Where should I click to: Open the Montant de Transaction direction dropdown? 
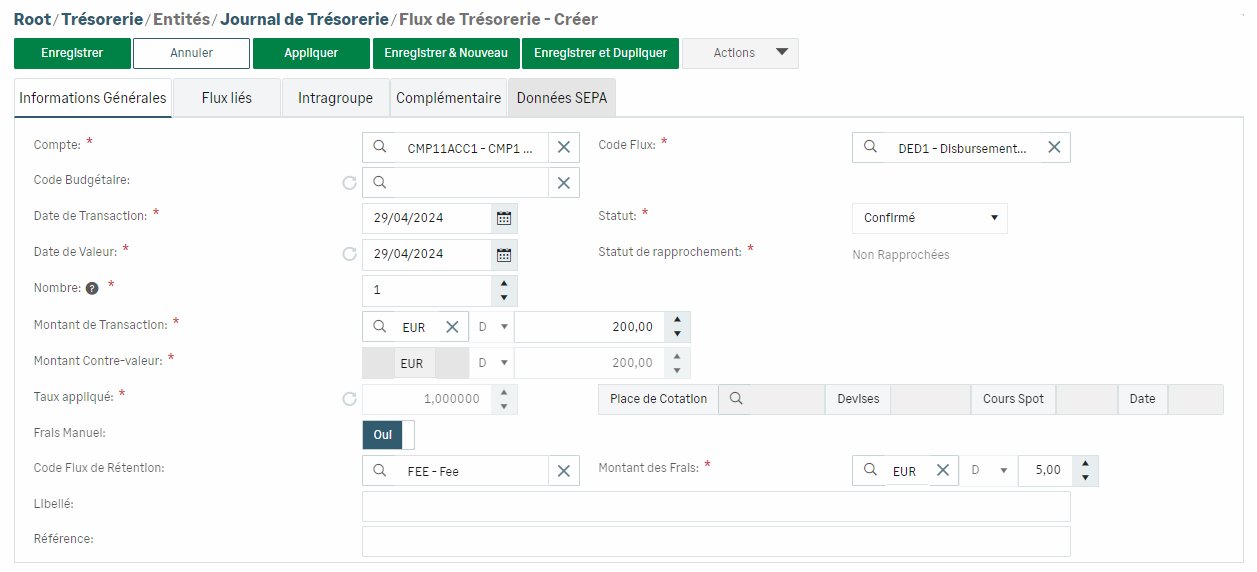pos(494,327)
